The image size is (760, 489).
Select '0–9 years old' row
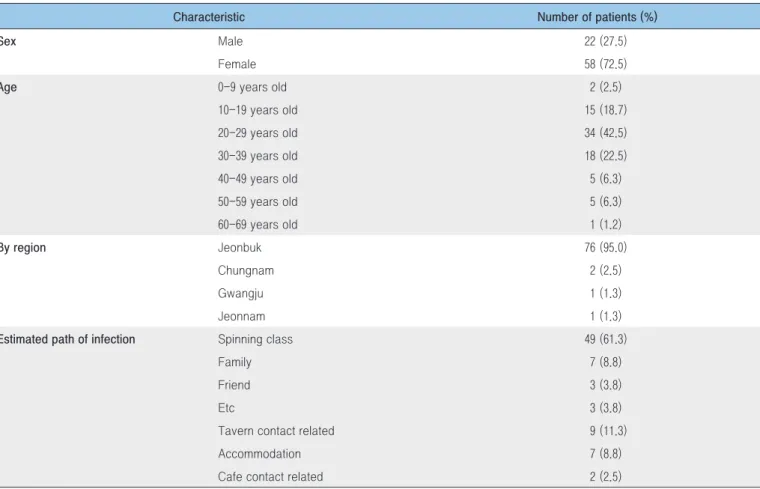pos(252,87)
